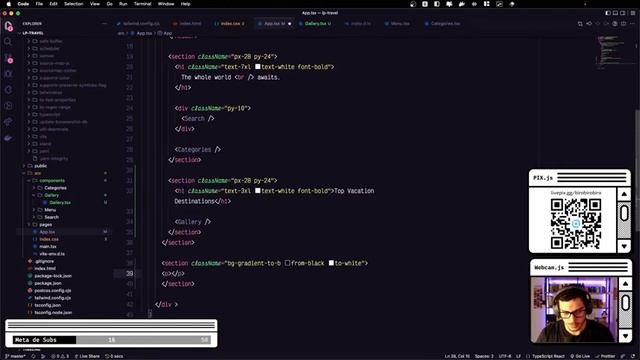Open the editor more actions ellipsis
The width and height of the screenshot is (640, 360).
(632, 24)
